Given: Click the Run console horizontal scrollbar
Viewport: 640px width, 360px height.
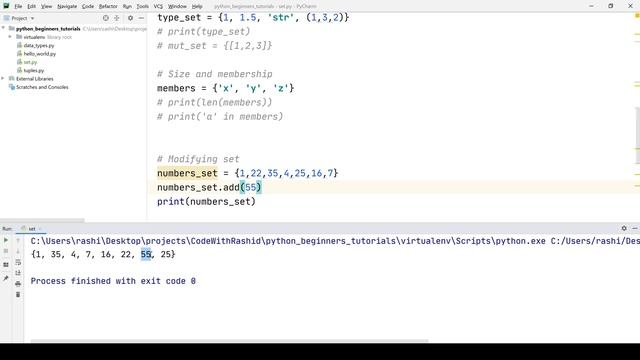Looking at the screenshot, I should click(229, 340).
